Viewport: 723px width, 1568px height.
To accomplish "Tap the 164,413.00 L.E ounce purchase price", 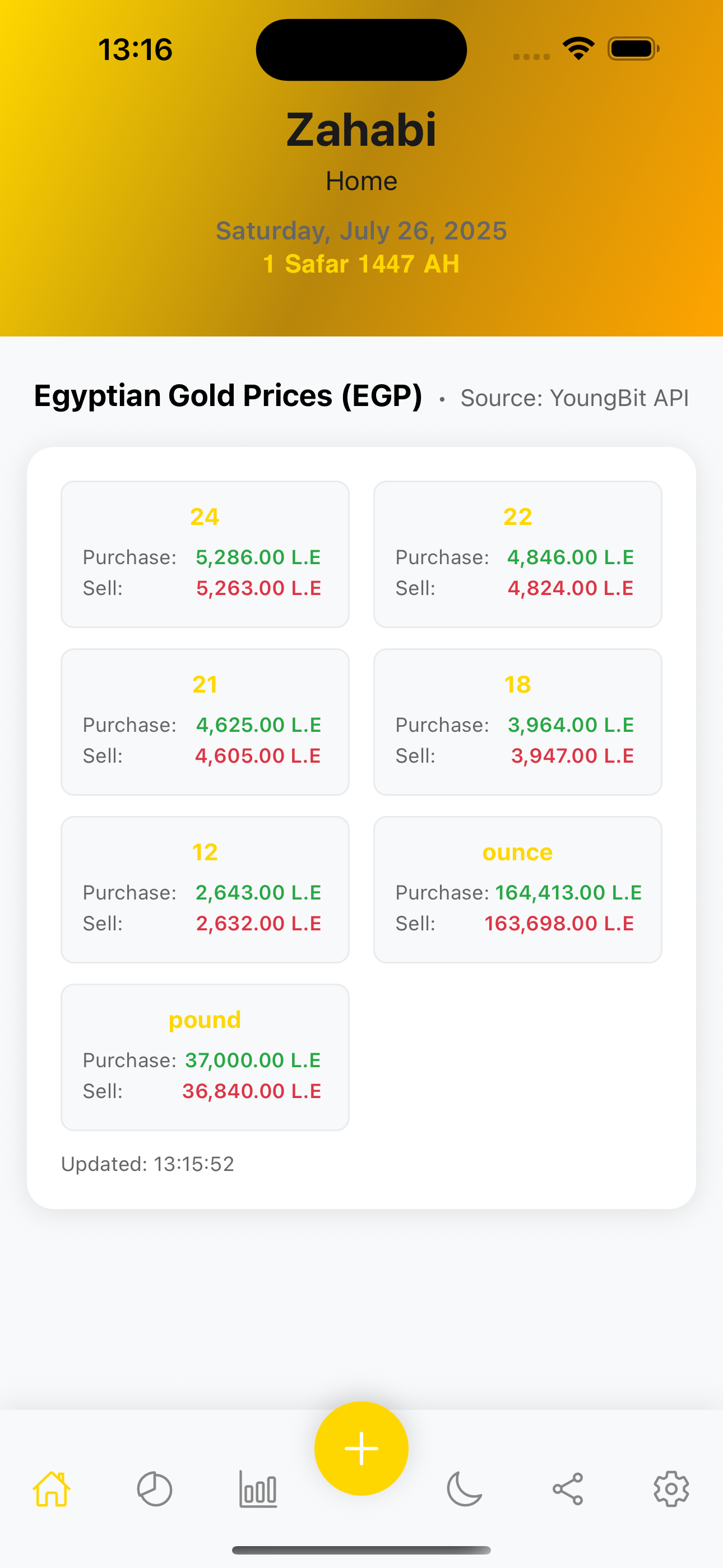I will pyautogui.click(x=568, y=892).
